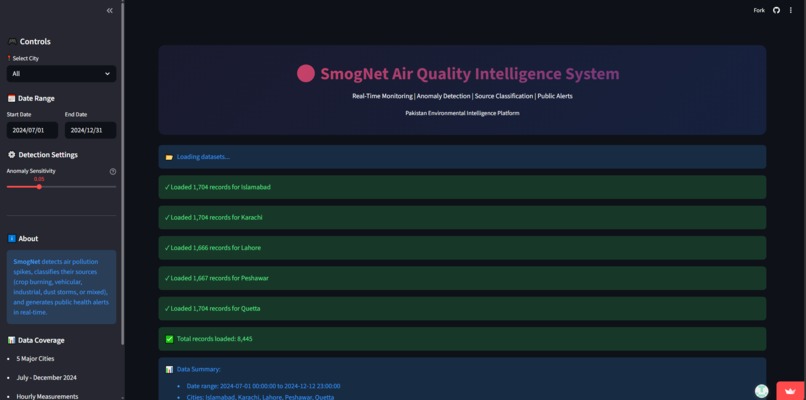Show help tooltip for Anomaly Sensitivity

[x=113, y=171]
